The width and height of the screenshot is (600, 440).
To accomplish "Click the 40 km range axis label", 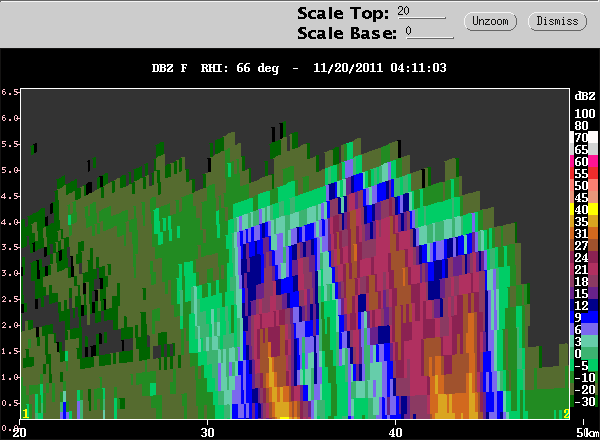I will point(395,433).
